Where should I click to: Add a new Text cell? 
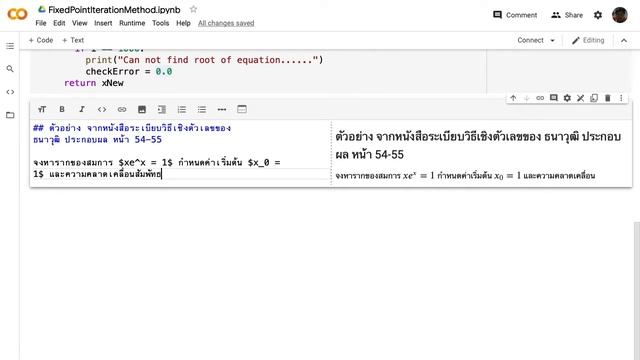point(73,40)
